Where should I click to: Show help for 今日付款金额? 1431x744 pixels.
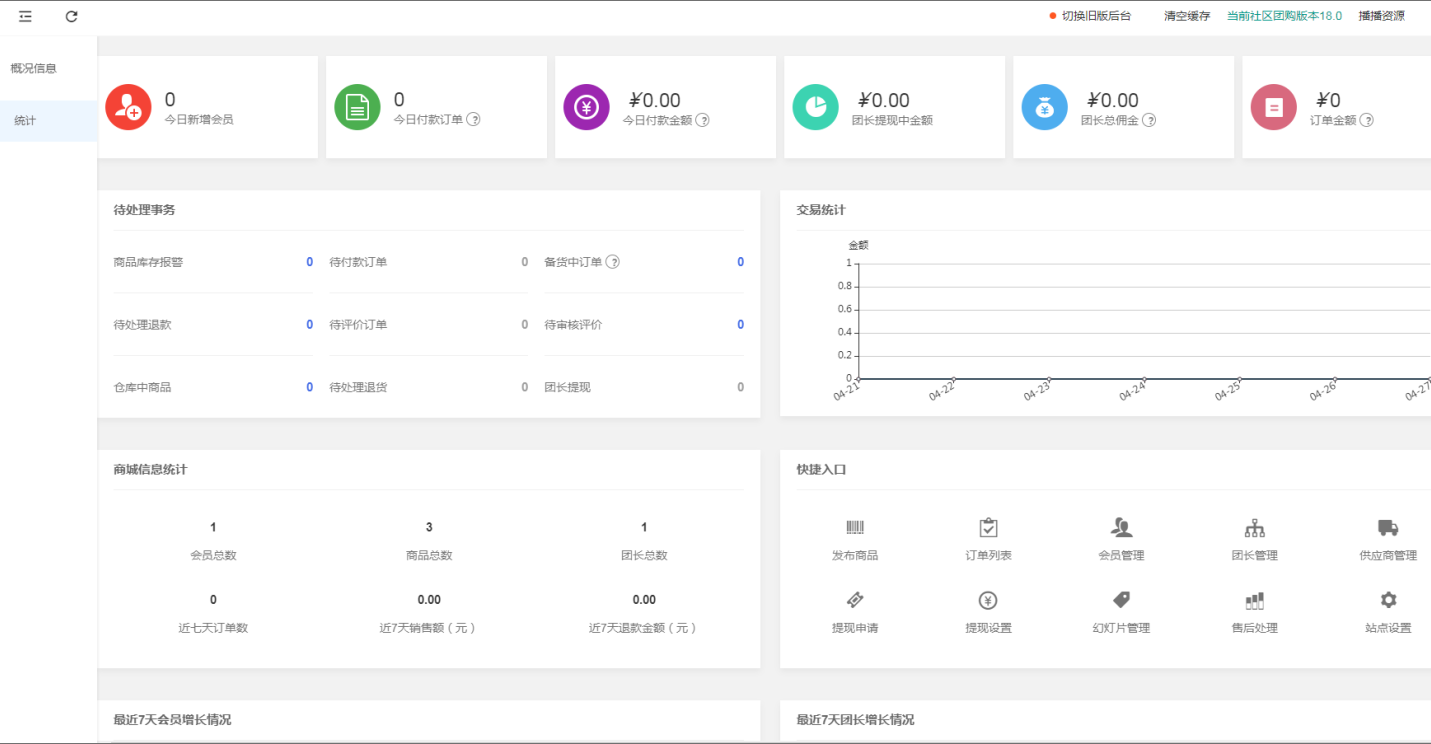(x=703, y=120)
